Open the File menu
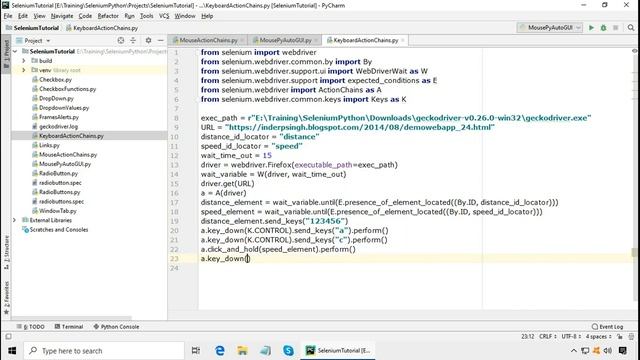Screen dimensions: 640x360 8,16
